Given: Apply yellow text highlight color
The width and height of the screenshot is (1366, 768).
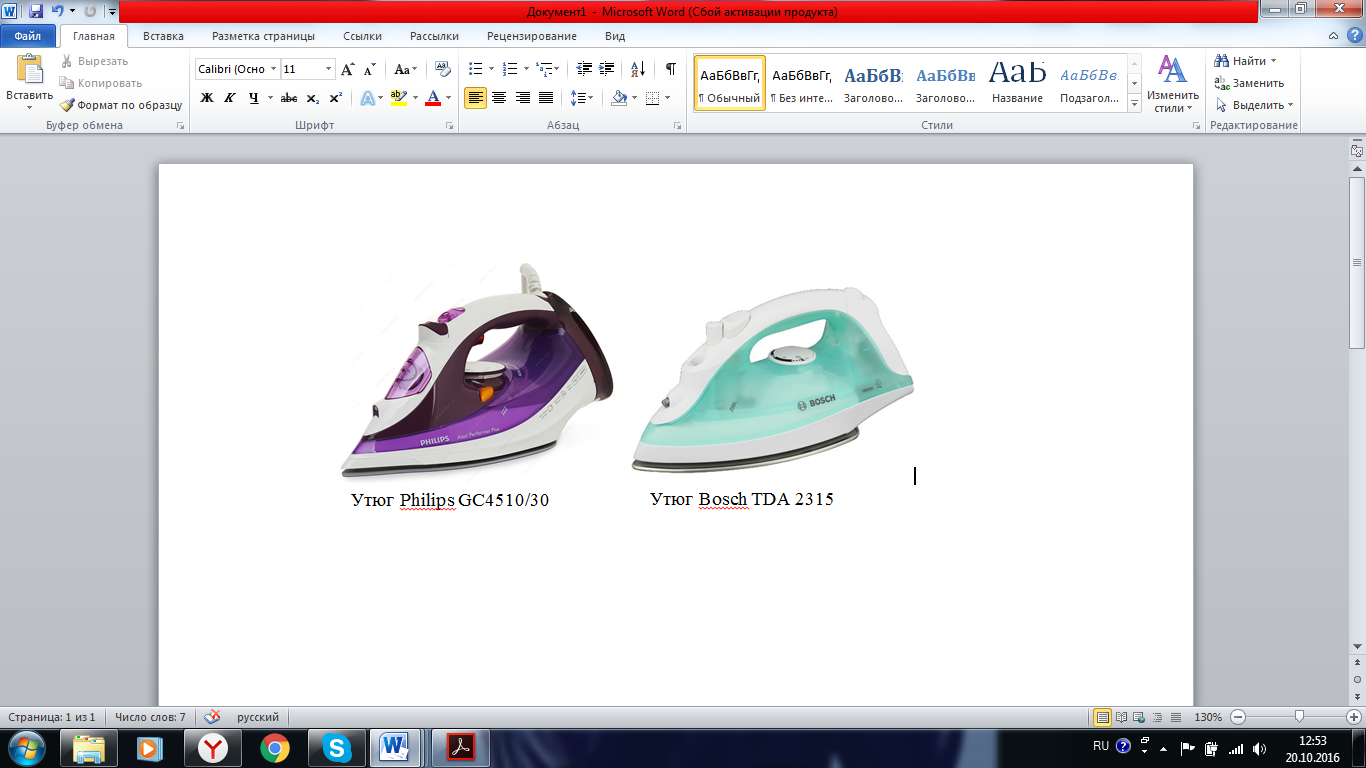Looking at the screenshot, I should coord(398,97).
